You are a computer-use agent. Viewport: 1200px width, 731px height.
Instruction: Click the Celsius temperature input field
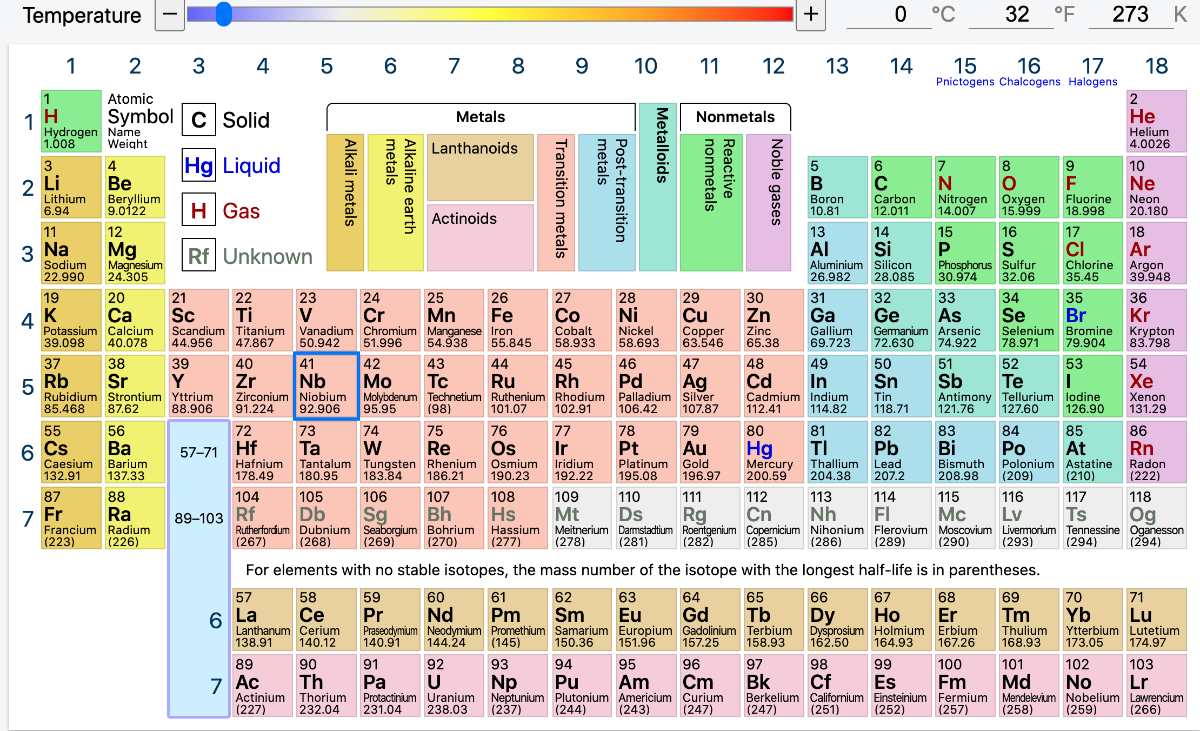(x=886, y=15)
